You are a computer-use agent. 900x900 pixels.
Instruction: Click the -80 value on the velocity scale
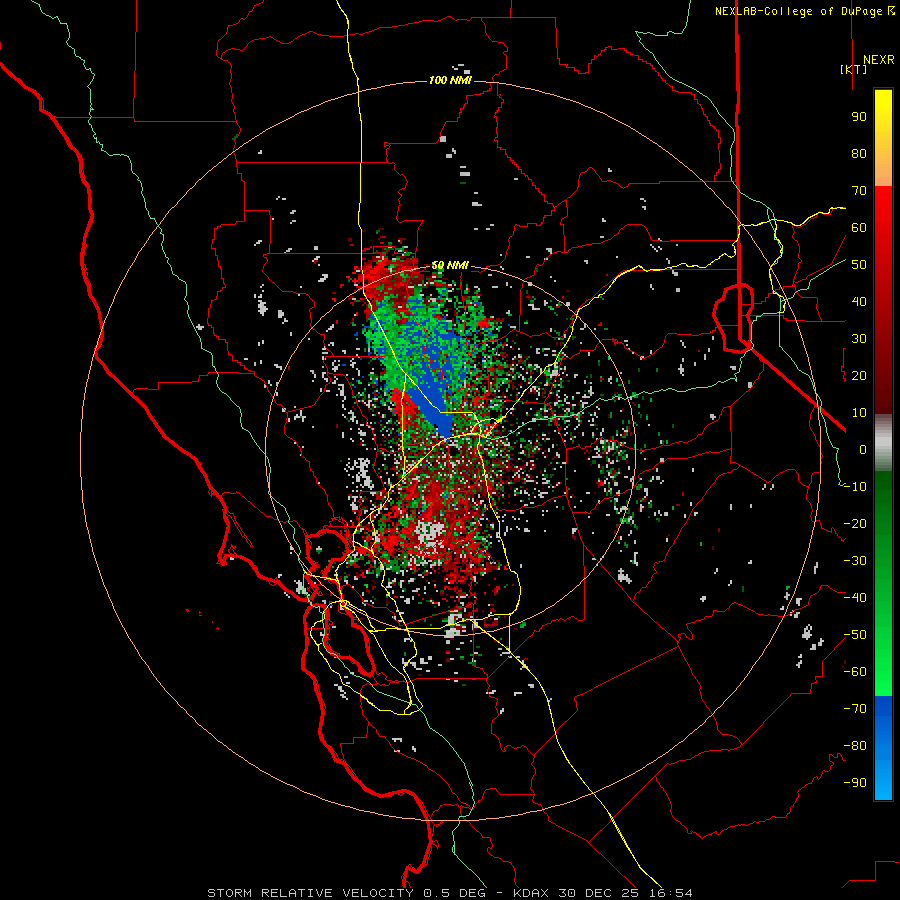tap(855, 746)
